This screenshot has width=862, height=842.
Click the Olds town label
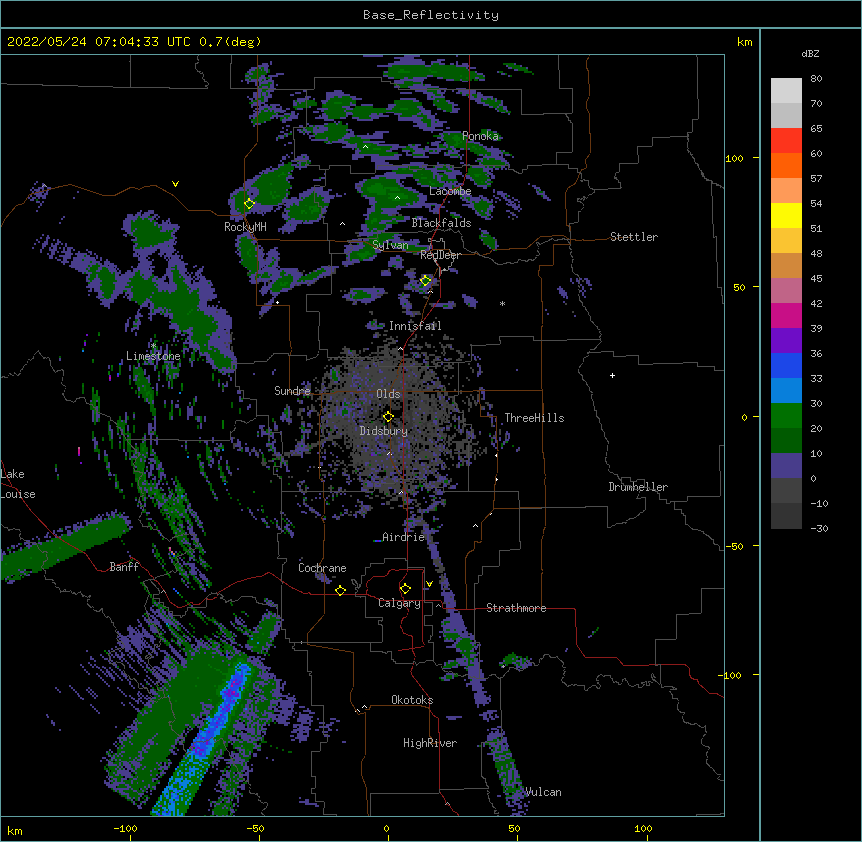click(388, 394)
